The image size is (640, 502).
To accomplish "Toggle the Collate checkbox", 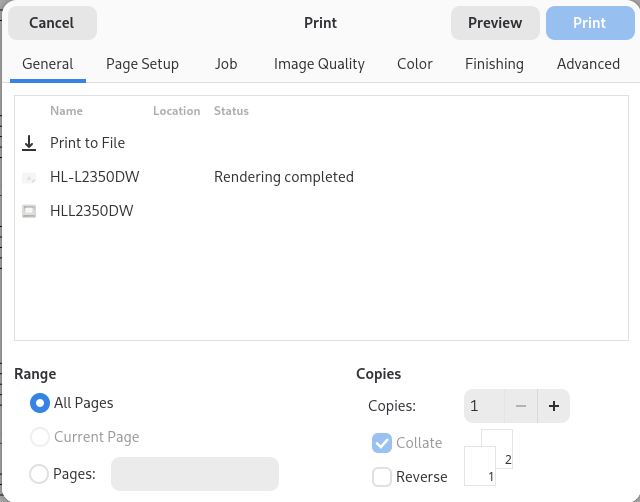I will pyautogui.click(x=382, y=443).
